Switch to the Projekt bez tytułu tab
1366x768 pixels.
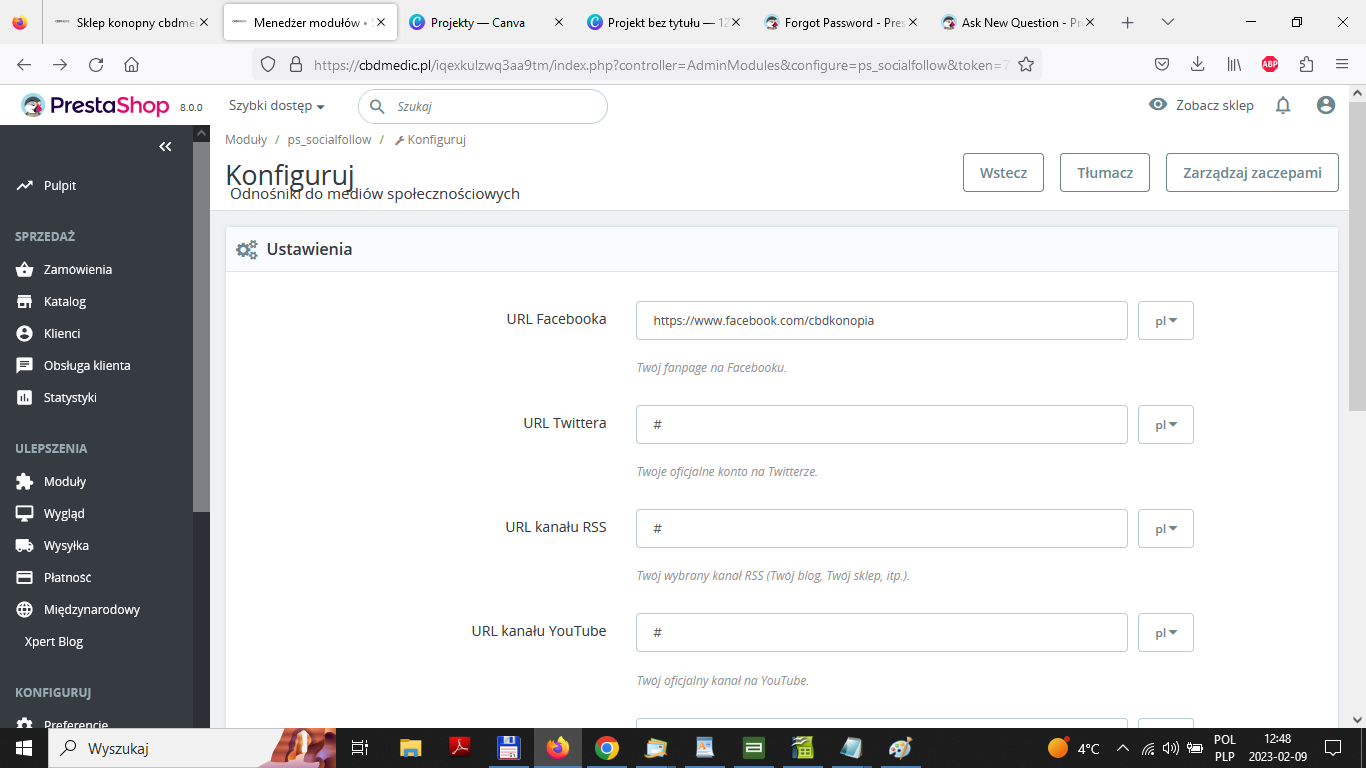point(665,22)
